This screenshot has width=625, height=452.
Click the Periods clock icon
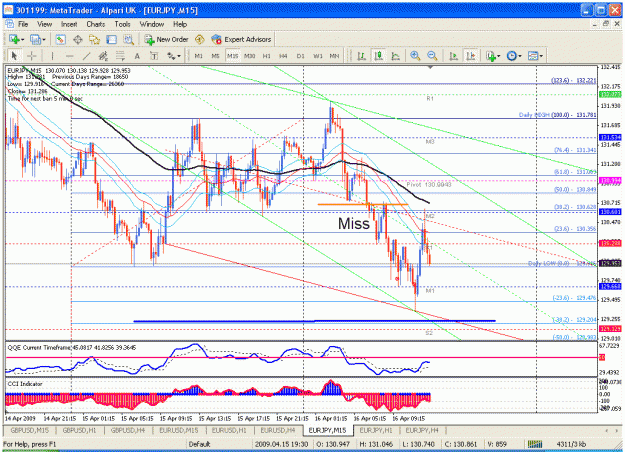(x=512, y=56)
